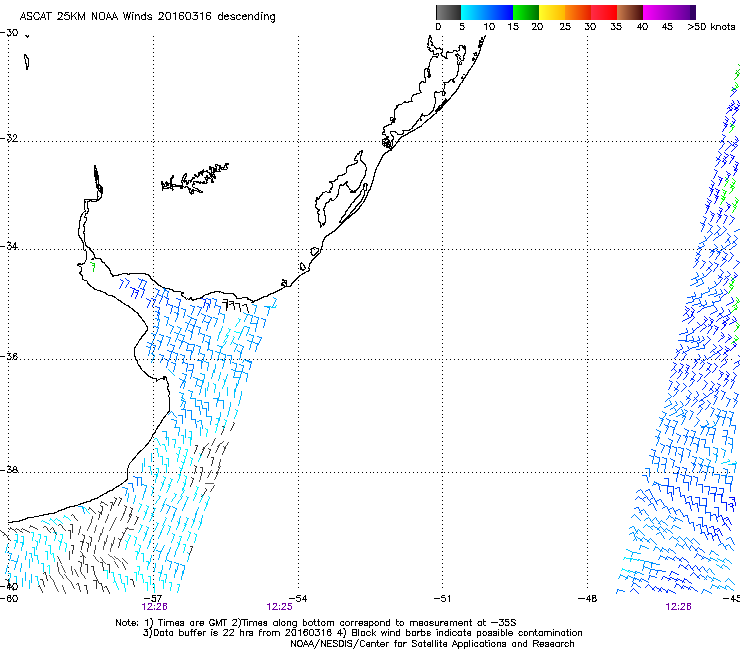This screenshot has width=740, height=650.
Task: Click the green 15-20 knots legend color
Action: (x=526, y=12)
